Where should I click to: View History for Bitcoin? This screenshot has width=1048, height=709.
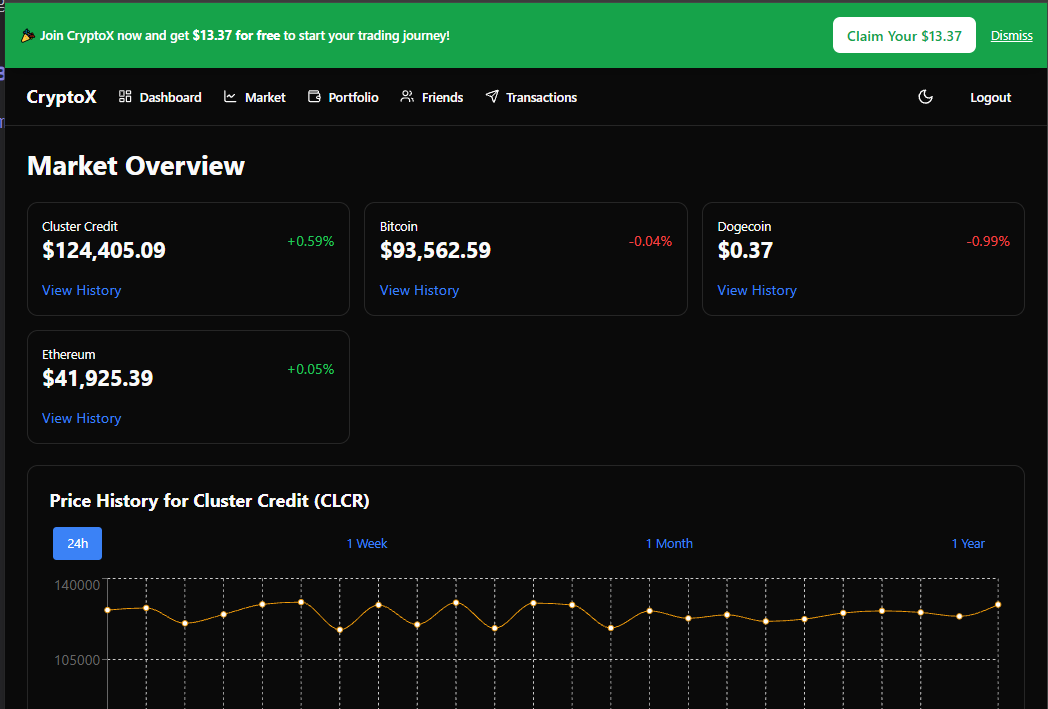(x=419, y=290)
